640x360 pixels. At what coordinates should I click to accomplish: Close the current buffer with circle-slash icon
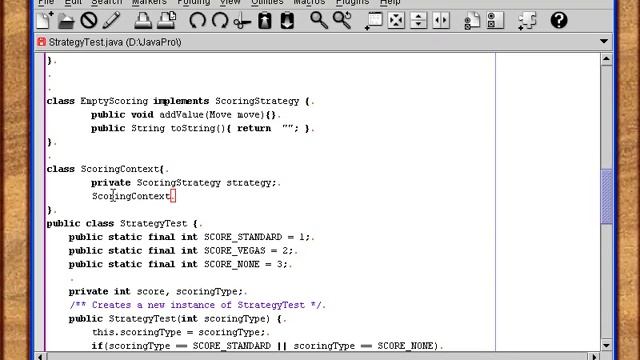[x=89, y=20]
